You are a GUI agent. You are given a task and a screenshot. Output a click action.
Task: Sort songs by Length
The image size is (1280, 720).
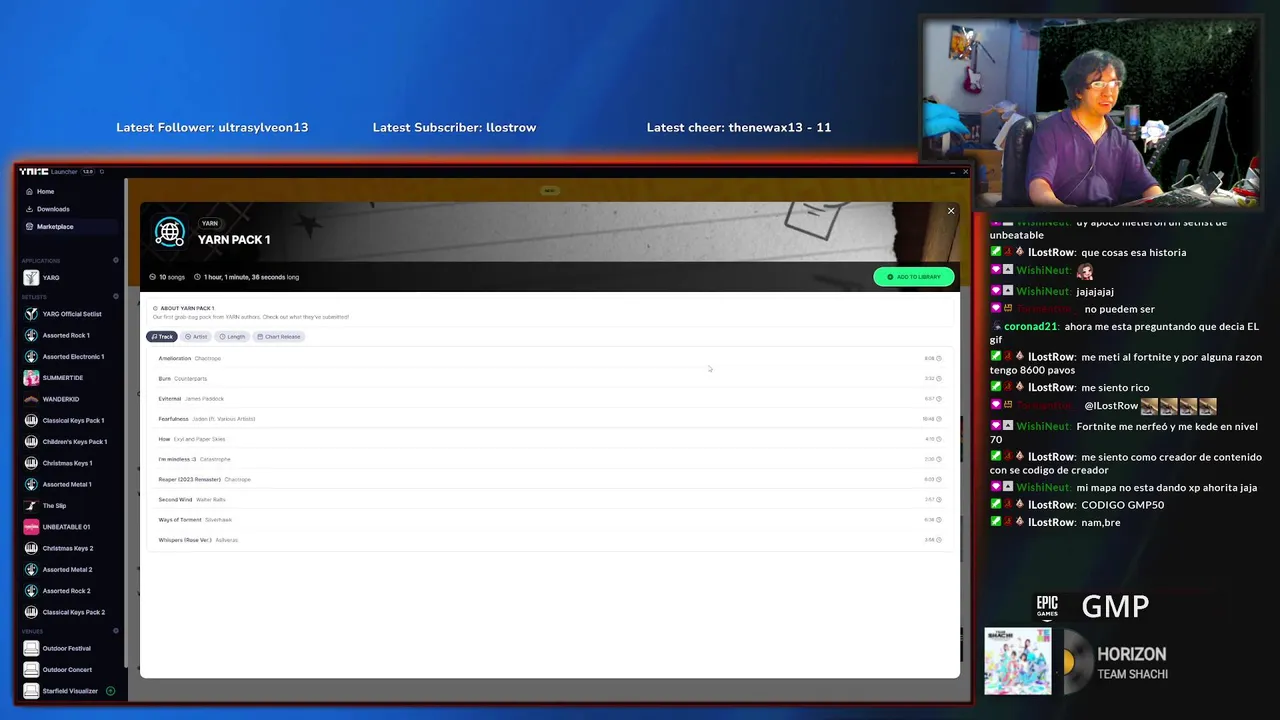click(x=232, y=337)
